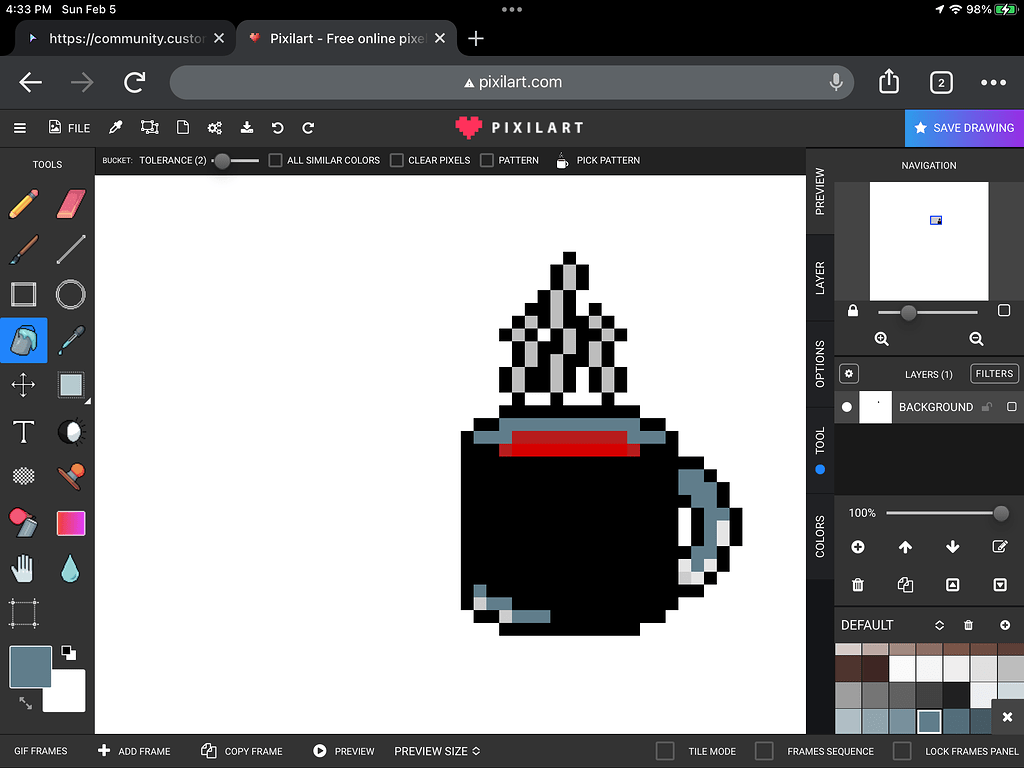This screenshot has height=768, width=1024.
Task: Hide the Background layer visibility
Action: click(x=846, y=407)
